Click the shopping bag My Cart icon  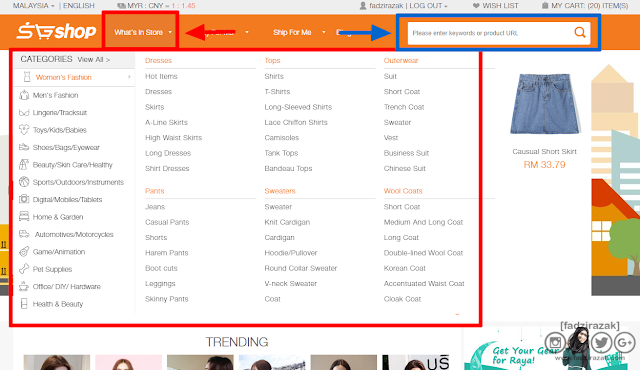pyautogui.click(x=545, y=6)
